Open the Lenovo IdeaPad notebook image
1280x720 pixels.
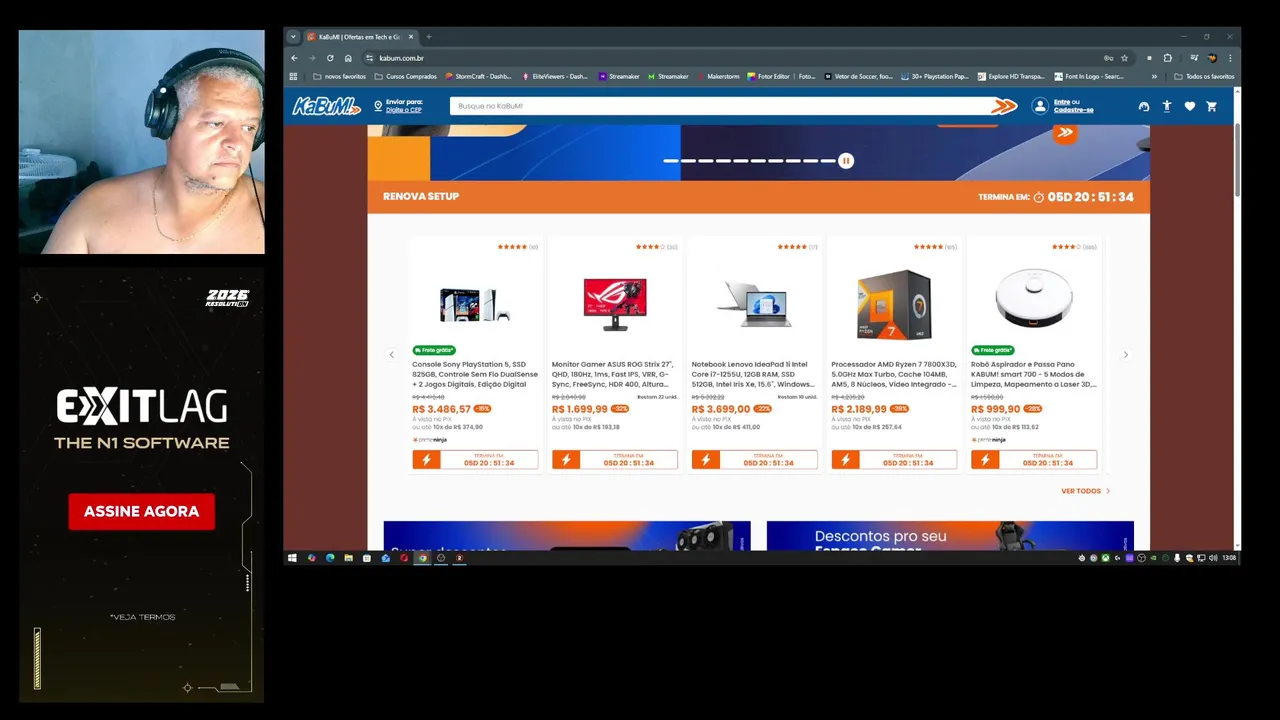(754, 303)
